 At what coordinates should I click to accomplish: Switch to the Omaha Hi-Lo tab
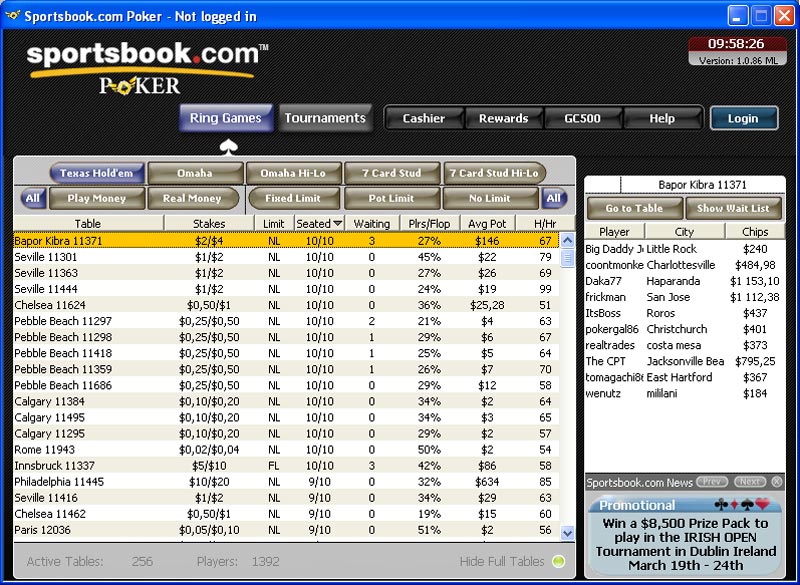[x=293, y=173]
